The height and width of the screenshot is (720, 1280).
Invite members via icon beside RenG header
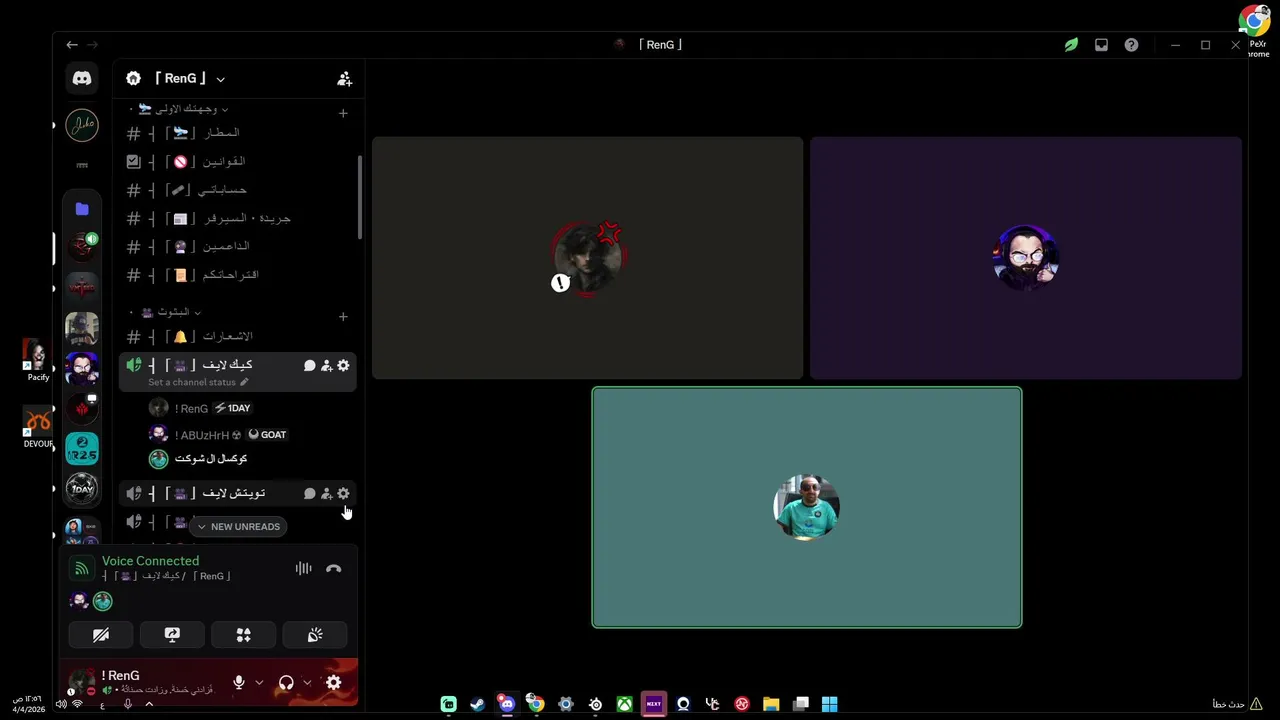[344, 78]
